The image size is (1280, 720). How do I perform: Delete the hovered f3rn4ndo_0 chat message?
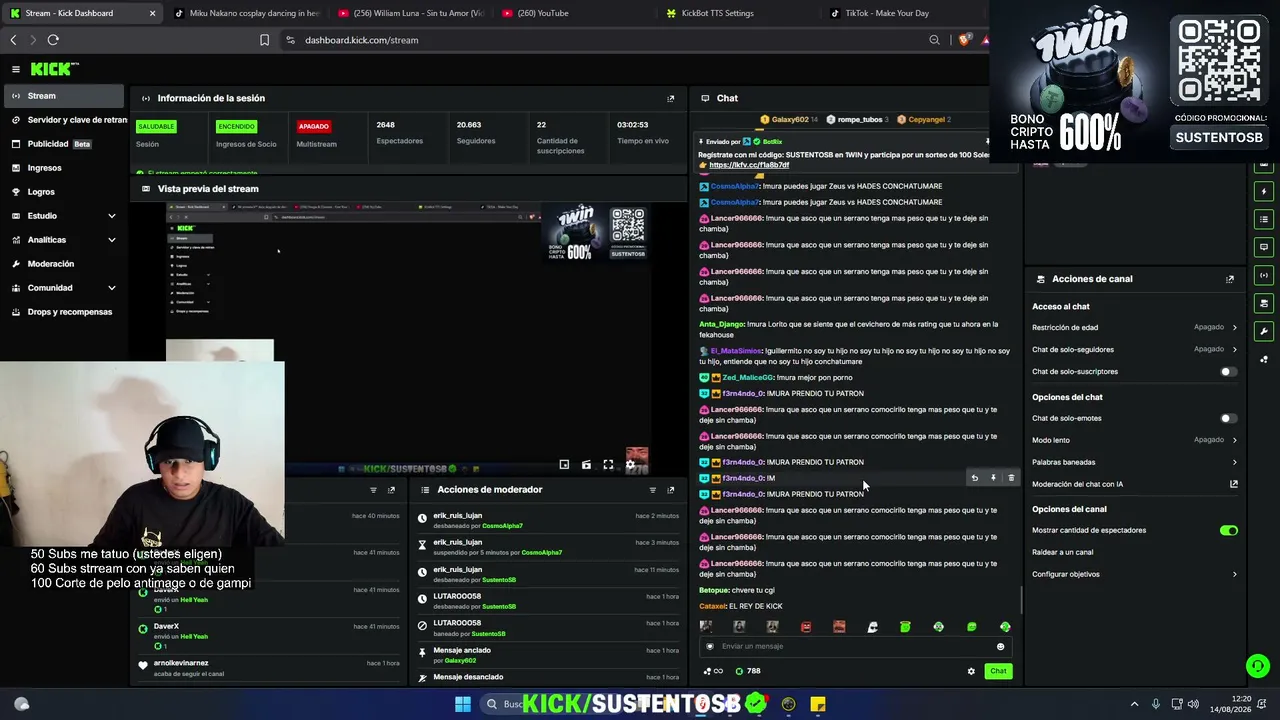[1011, 478]
